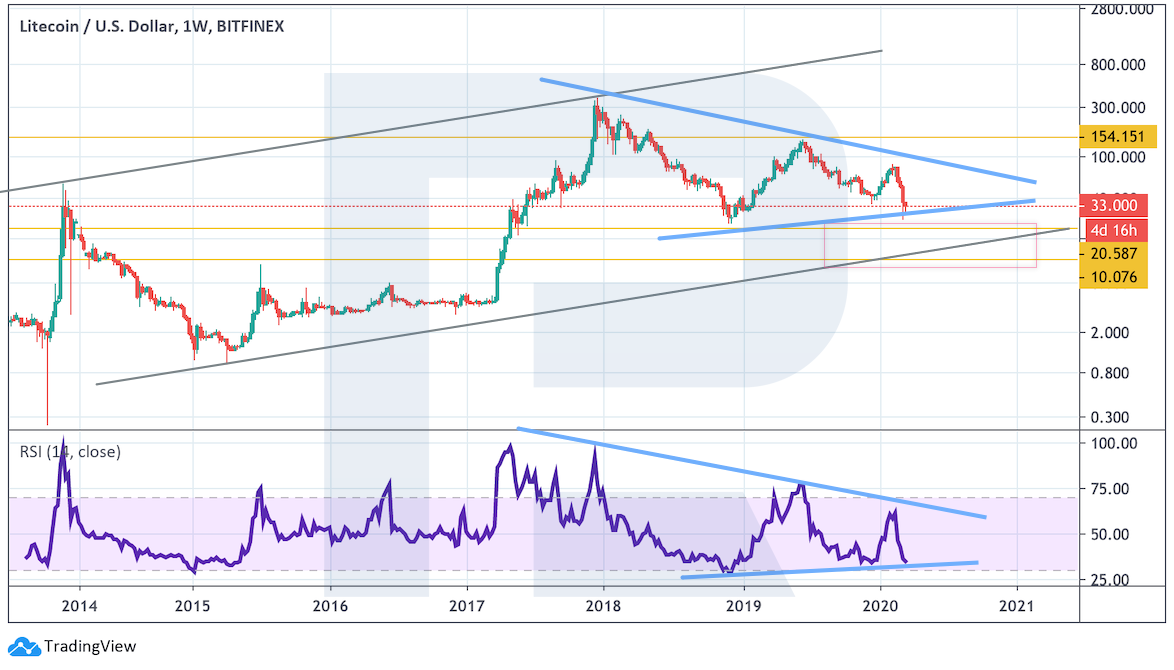Select the 10.076 yellow price level tag
Screen dimensions: 1174x670
pos(1113,276)
